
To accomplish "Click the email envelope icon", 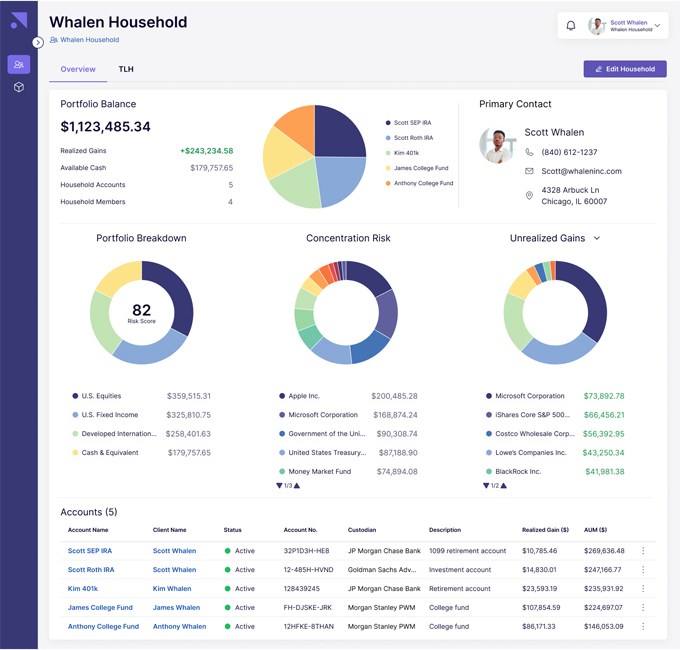I will 529,171.
